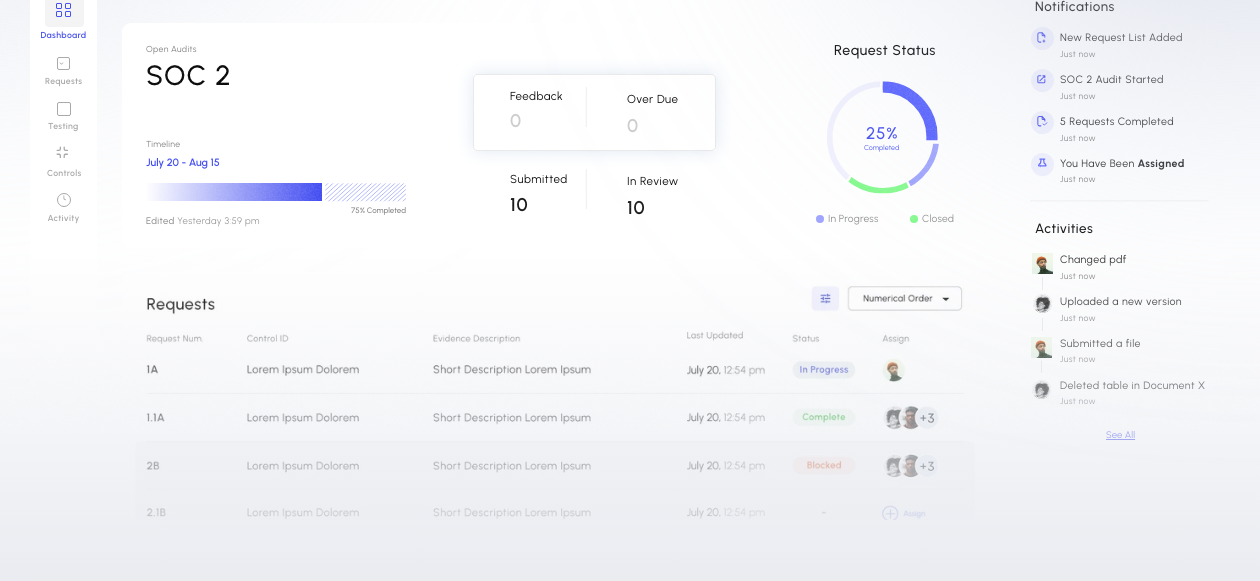The image size is (1260, 581).
Task: Click the Feedback count card
Action: click(536, 109)
